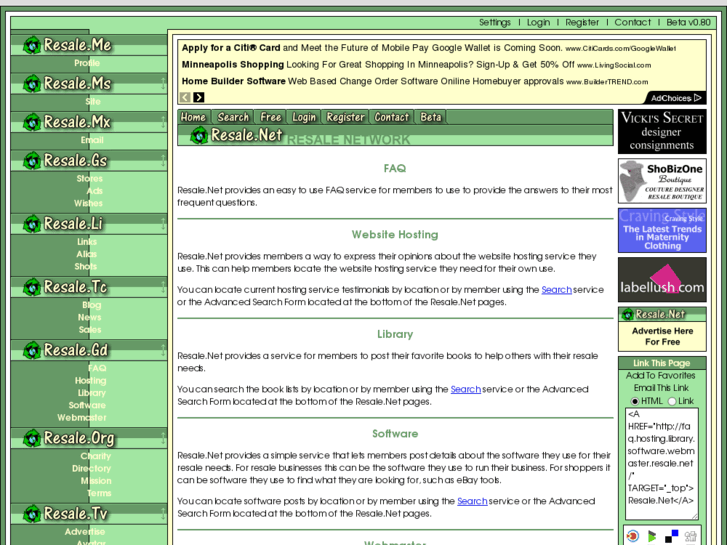Click Login in the top bar
This screenshot has width=727, height=545.
[x=538, y=22]
